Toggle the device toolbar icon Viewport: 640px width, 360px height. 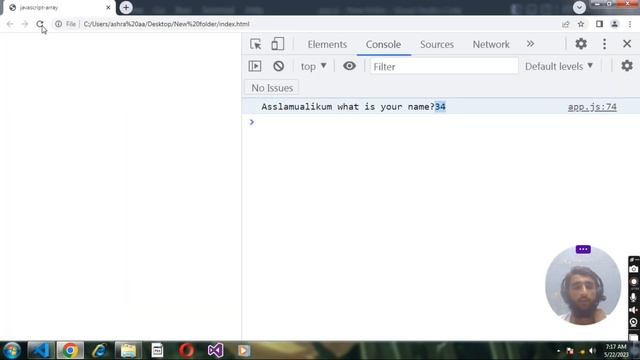[278, 44]
